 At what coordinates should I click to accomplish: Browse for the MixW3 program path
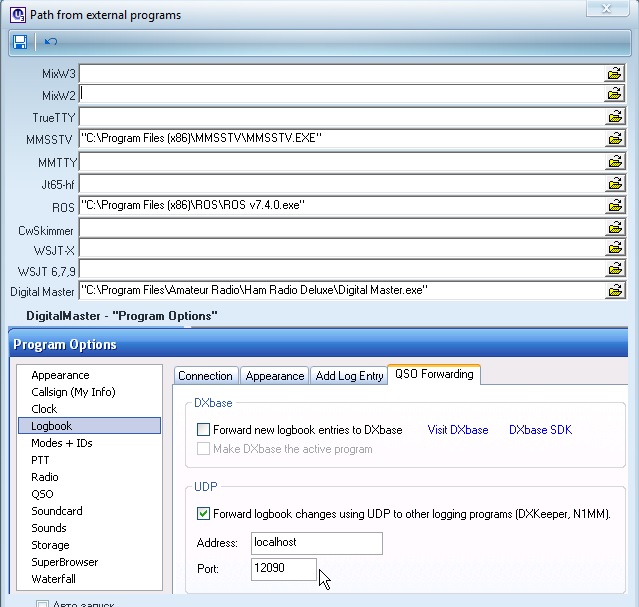[x=614, y=74]
